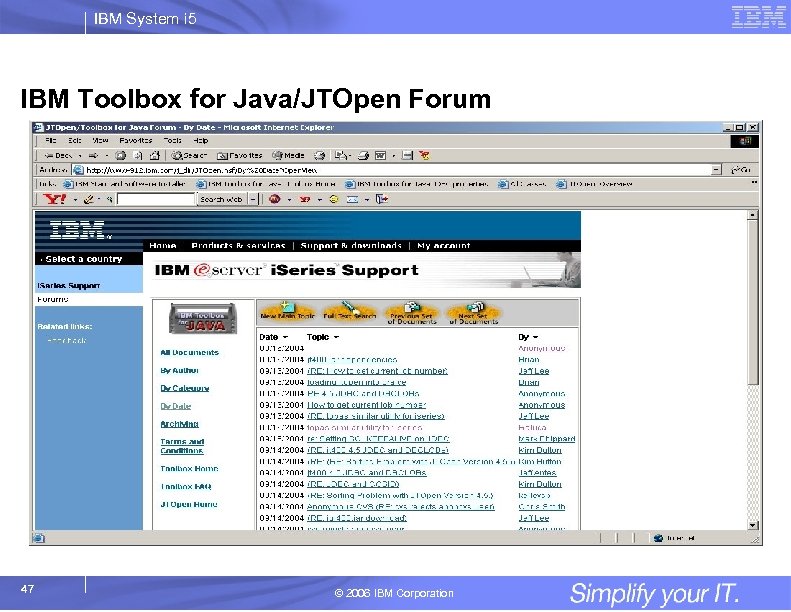Image resolution: width=791 pixels, height=612 pixels.
Task: Open the By Author view link
Action: click(x=180, y=370)
